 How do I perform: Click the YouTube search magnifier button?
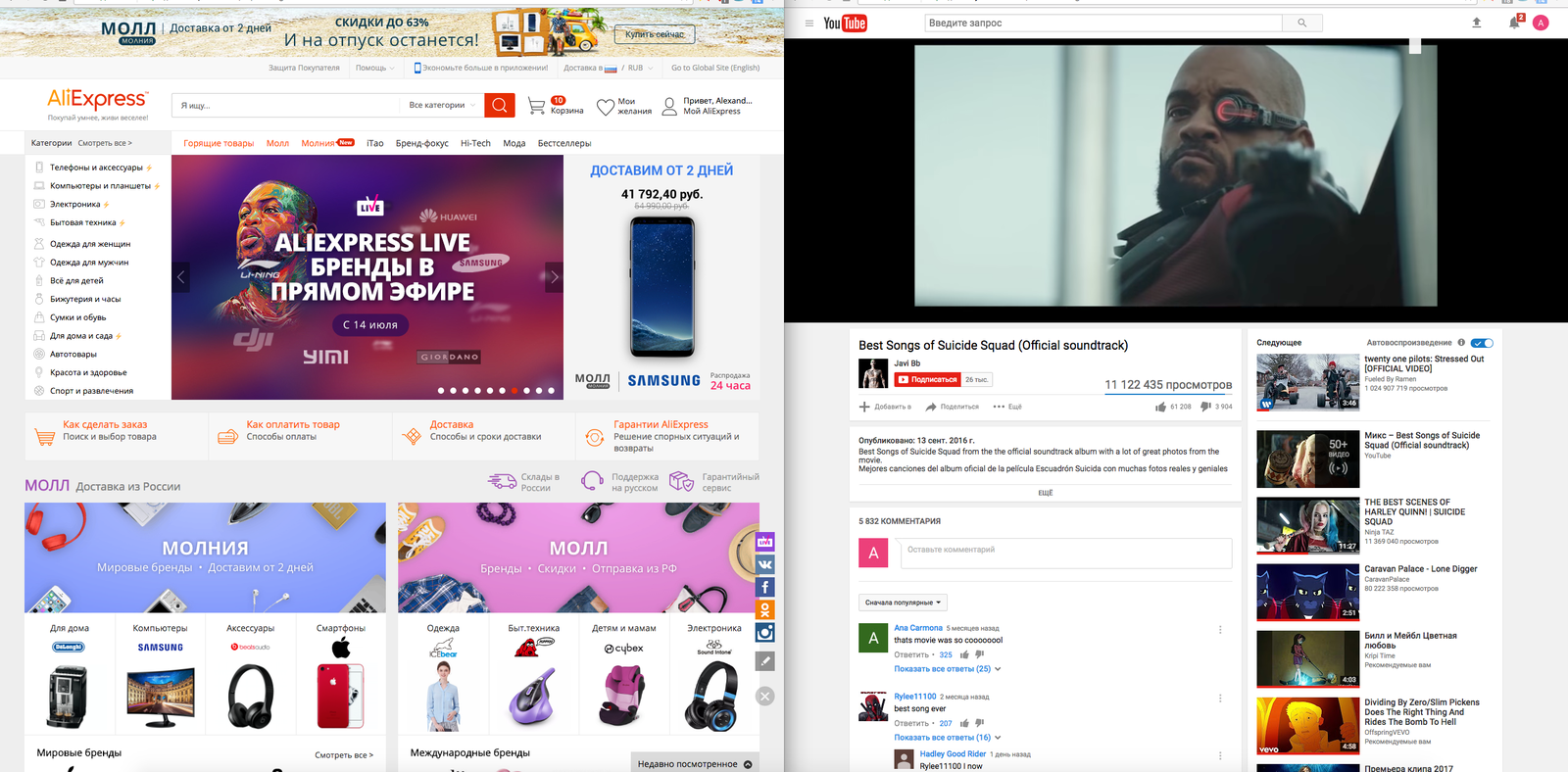[x=1301, y=23]
